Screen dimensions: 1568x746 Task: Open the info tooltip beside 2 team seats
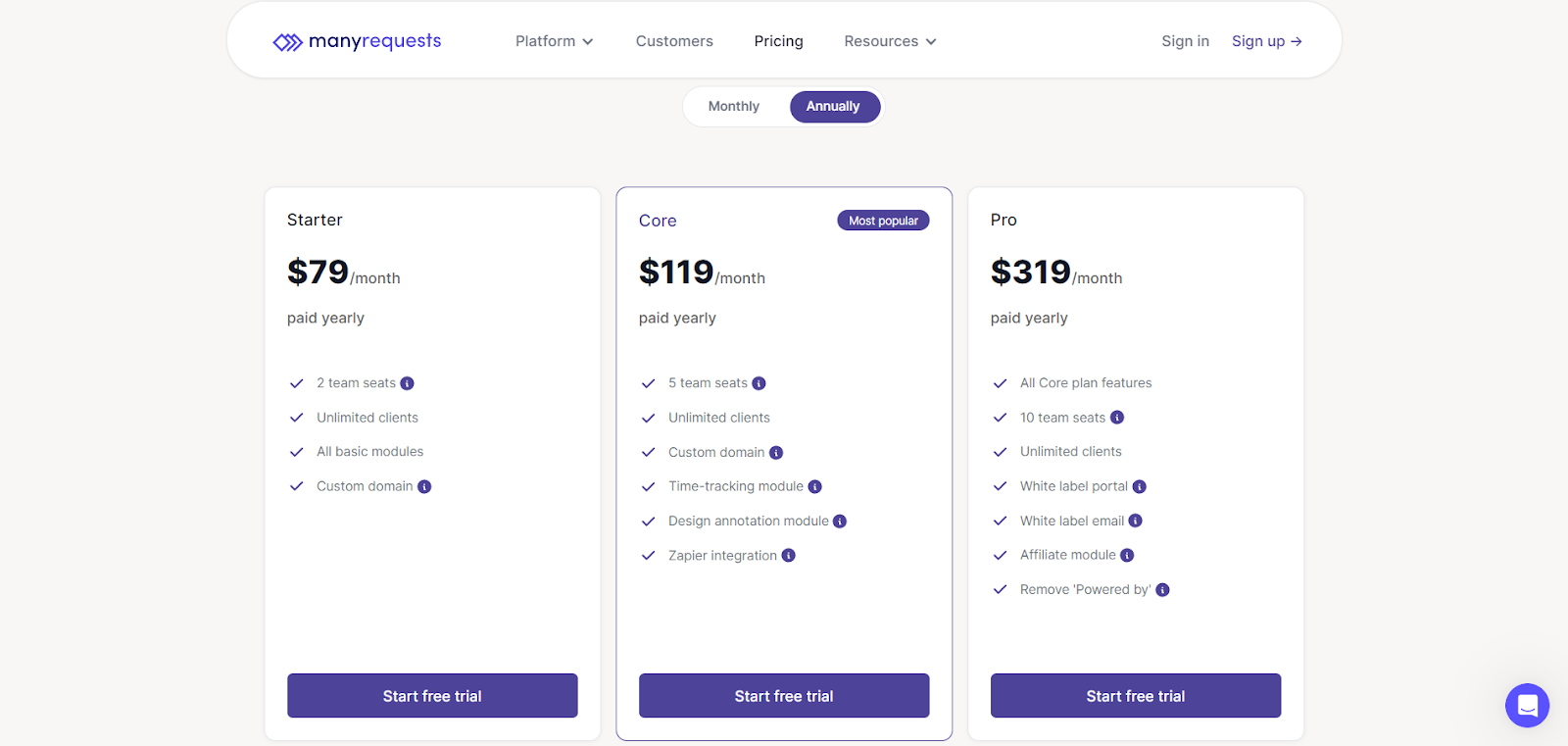pyautogui.click(x=408, y=383)
